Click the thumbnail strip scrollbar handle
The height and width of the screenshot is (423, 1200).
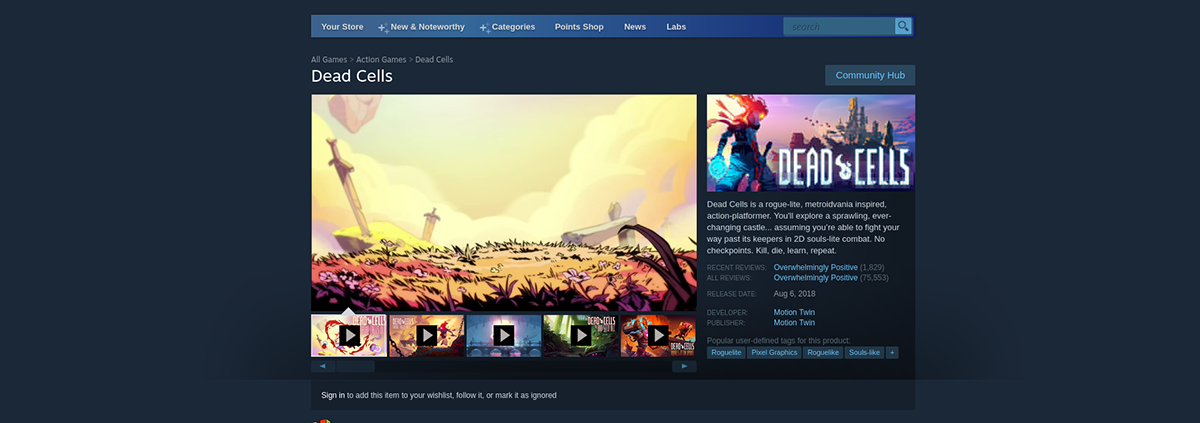(355, 366)
